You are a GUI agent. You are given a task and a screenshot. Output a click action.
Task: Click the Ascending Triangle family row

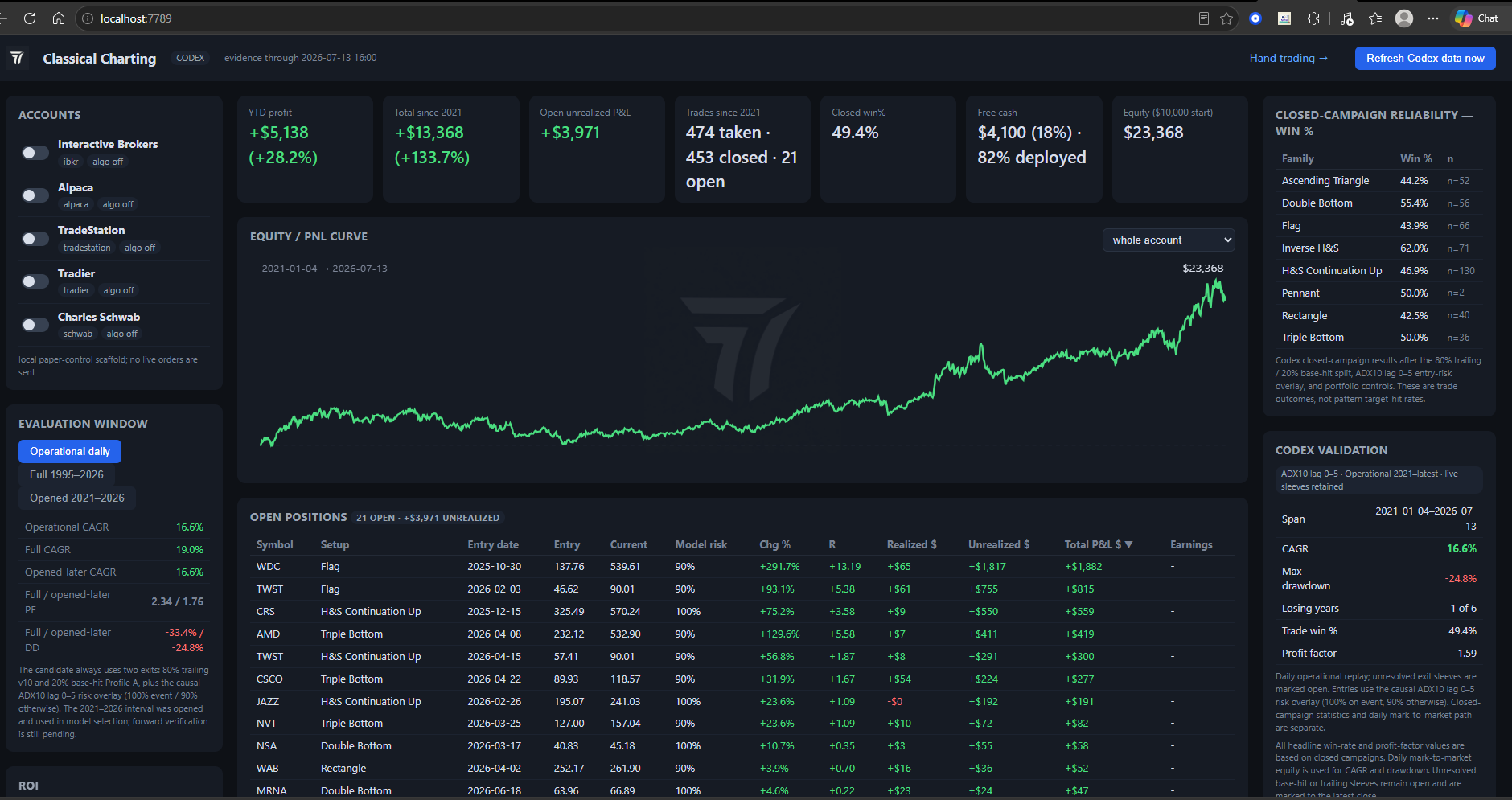click(1378, 181)
